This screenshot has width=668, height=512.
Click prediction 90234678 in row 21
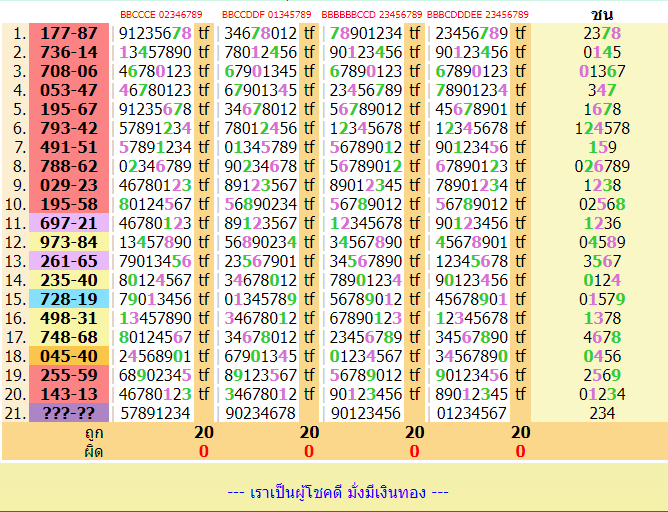click(x=260, y=413)
